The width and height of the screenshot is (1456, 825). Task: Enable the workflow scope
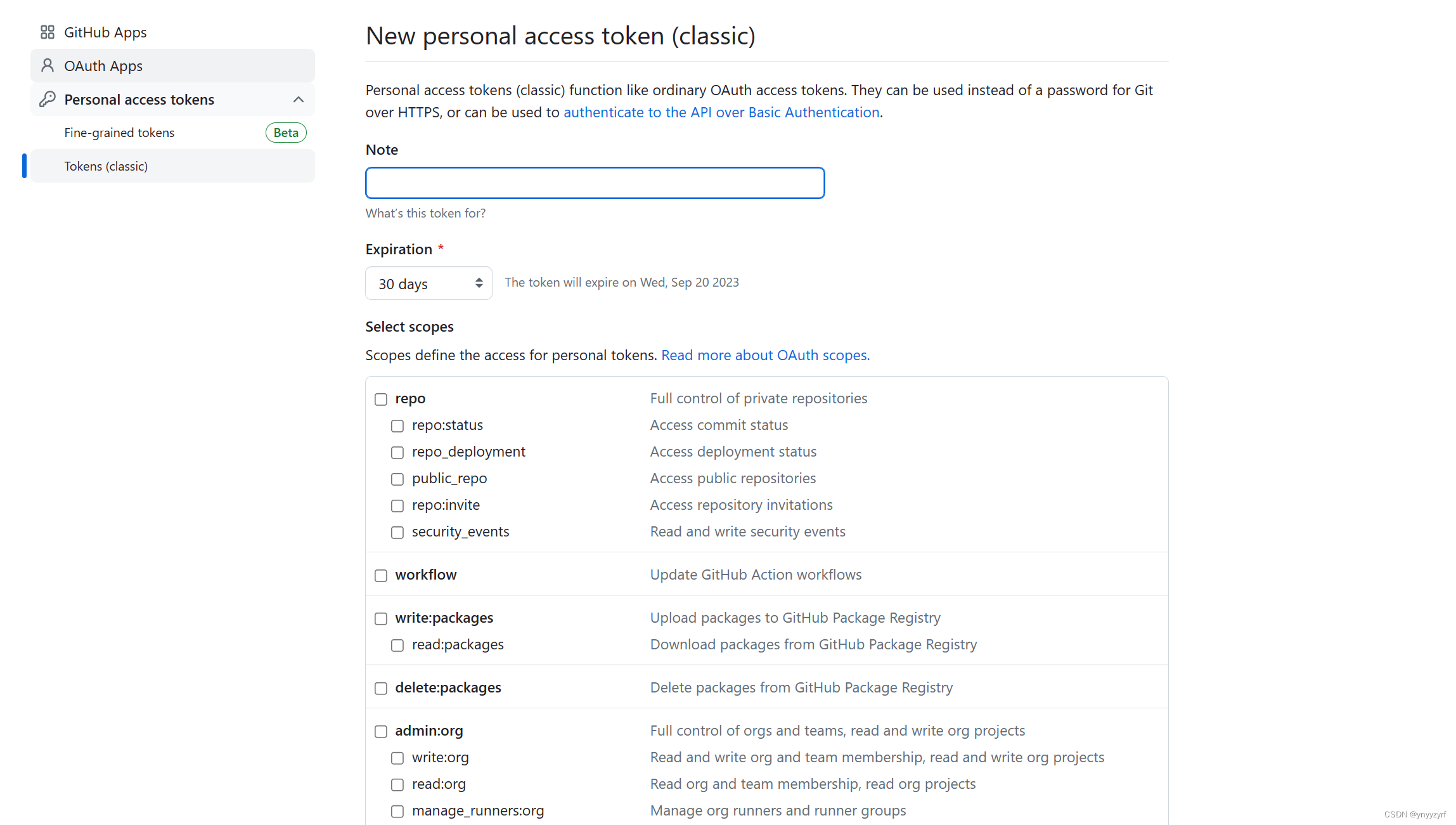tap(381, 575)
